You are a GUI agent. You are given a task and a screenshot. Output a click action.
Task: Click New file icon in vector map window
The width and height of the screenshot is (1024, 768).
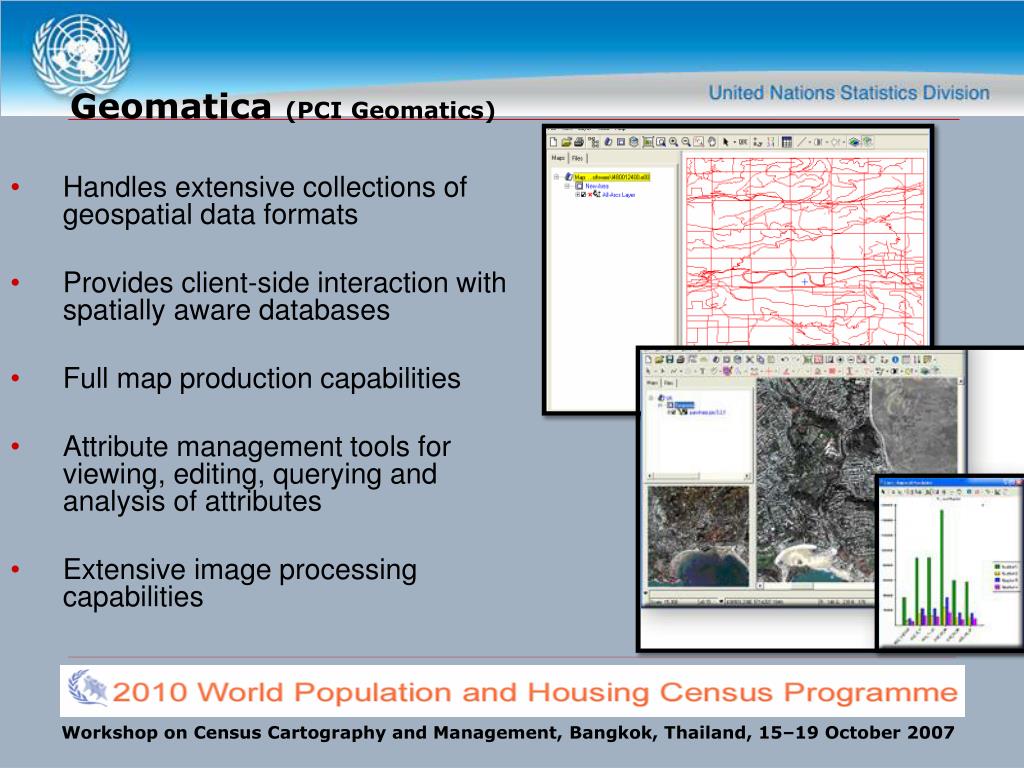point(553,142)
